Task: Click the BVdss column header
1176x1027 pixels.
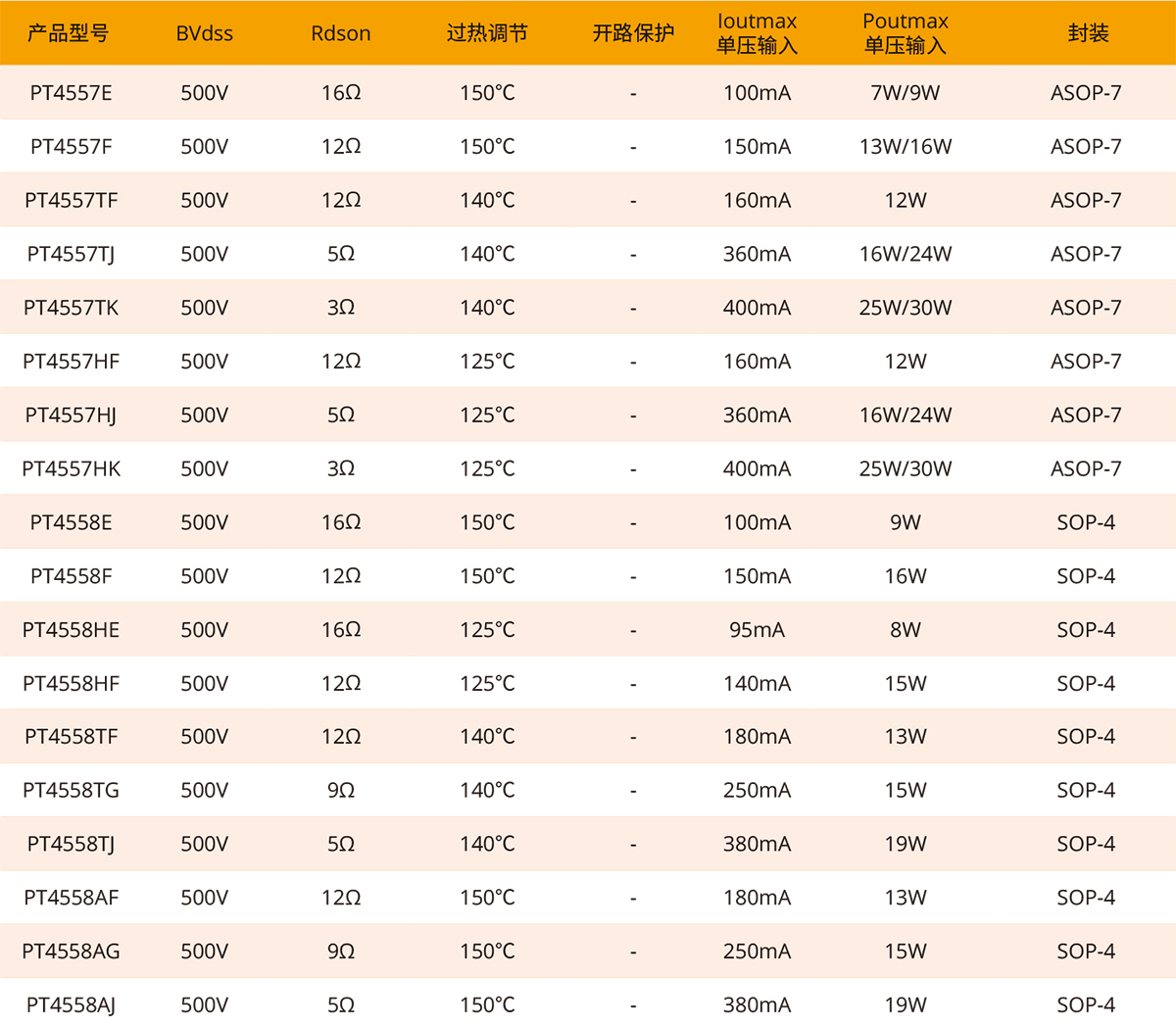Action: [204, 33]
